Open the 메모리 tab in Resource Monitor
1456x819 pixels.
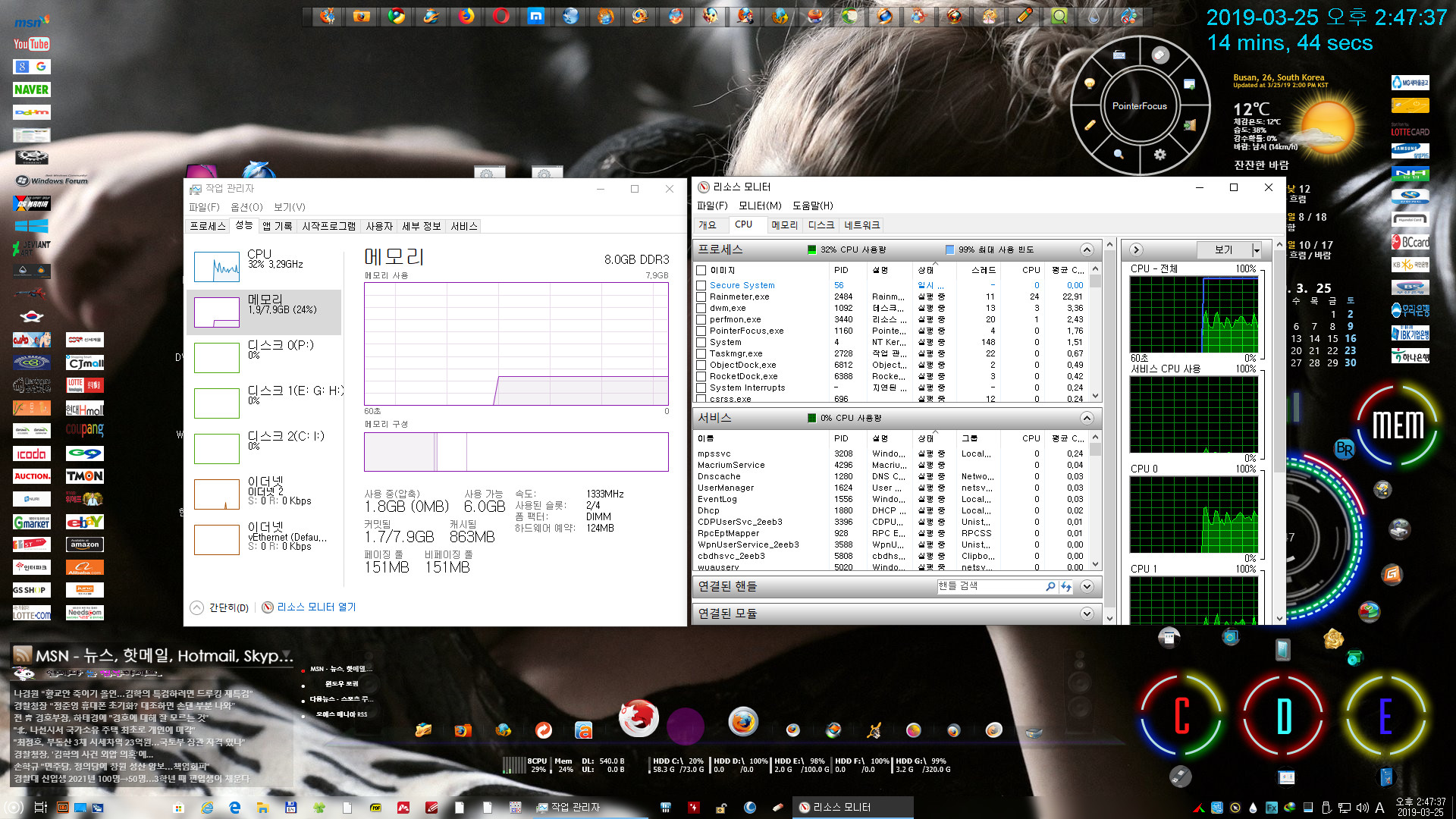coord(784,225)
